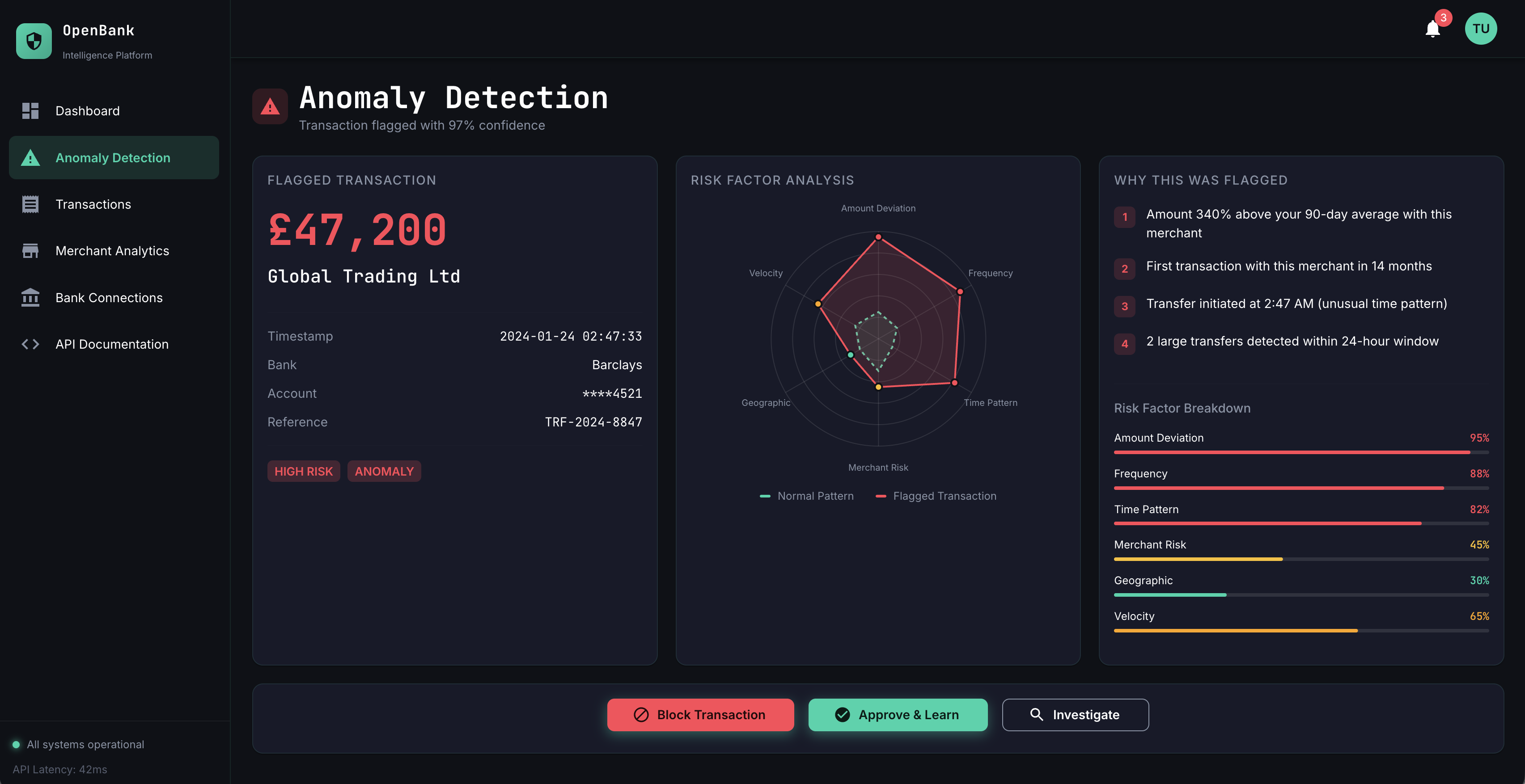The width and height of the screenshot is (1525, 784).
Task: Click the Dashboard grid icon
Action: [30, 111]
